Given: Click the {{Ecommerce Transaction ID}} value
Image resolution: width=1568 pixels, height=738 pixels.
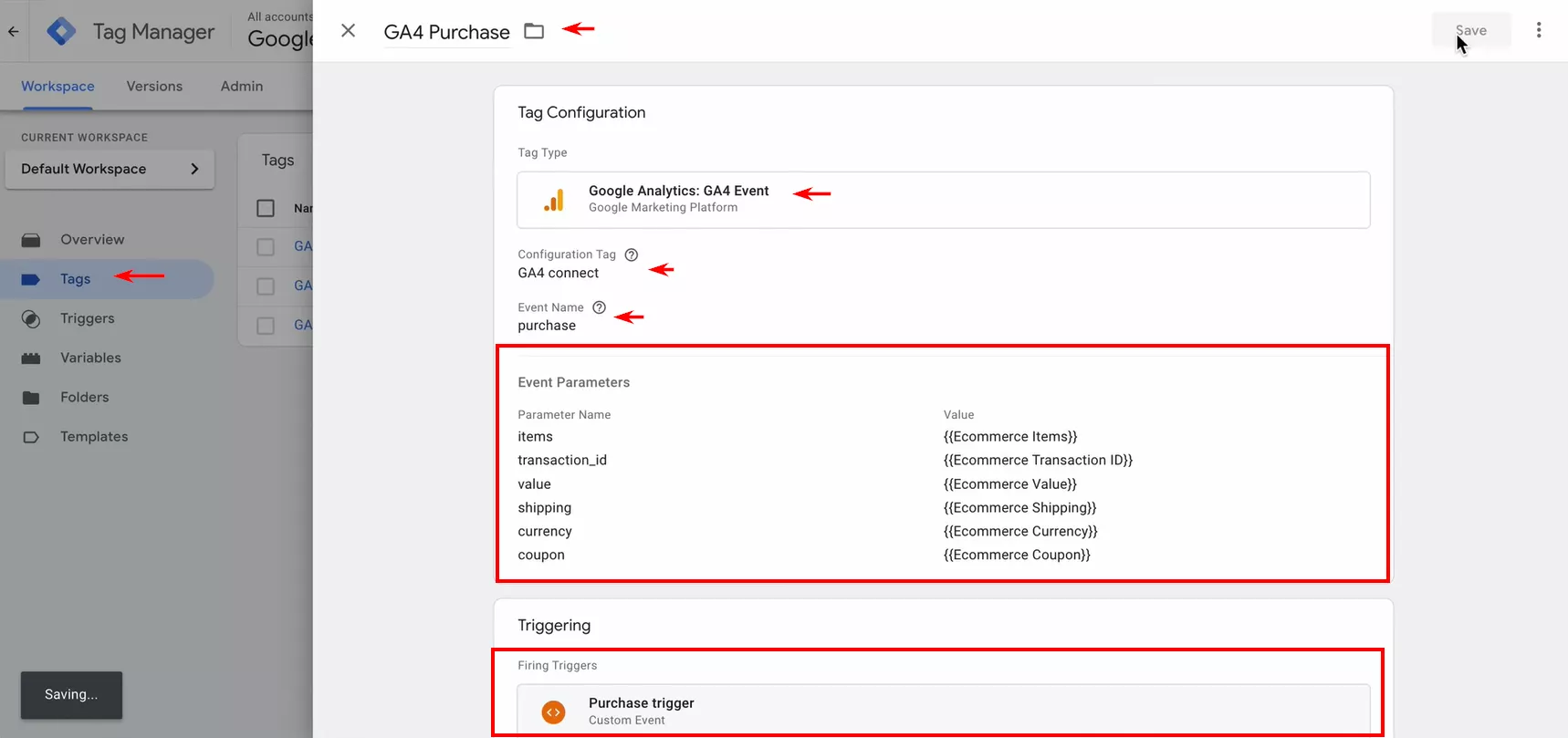Looking at the screenshot, I should [x=1038, y=461].
